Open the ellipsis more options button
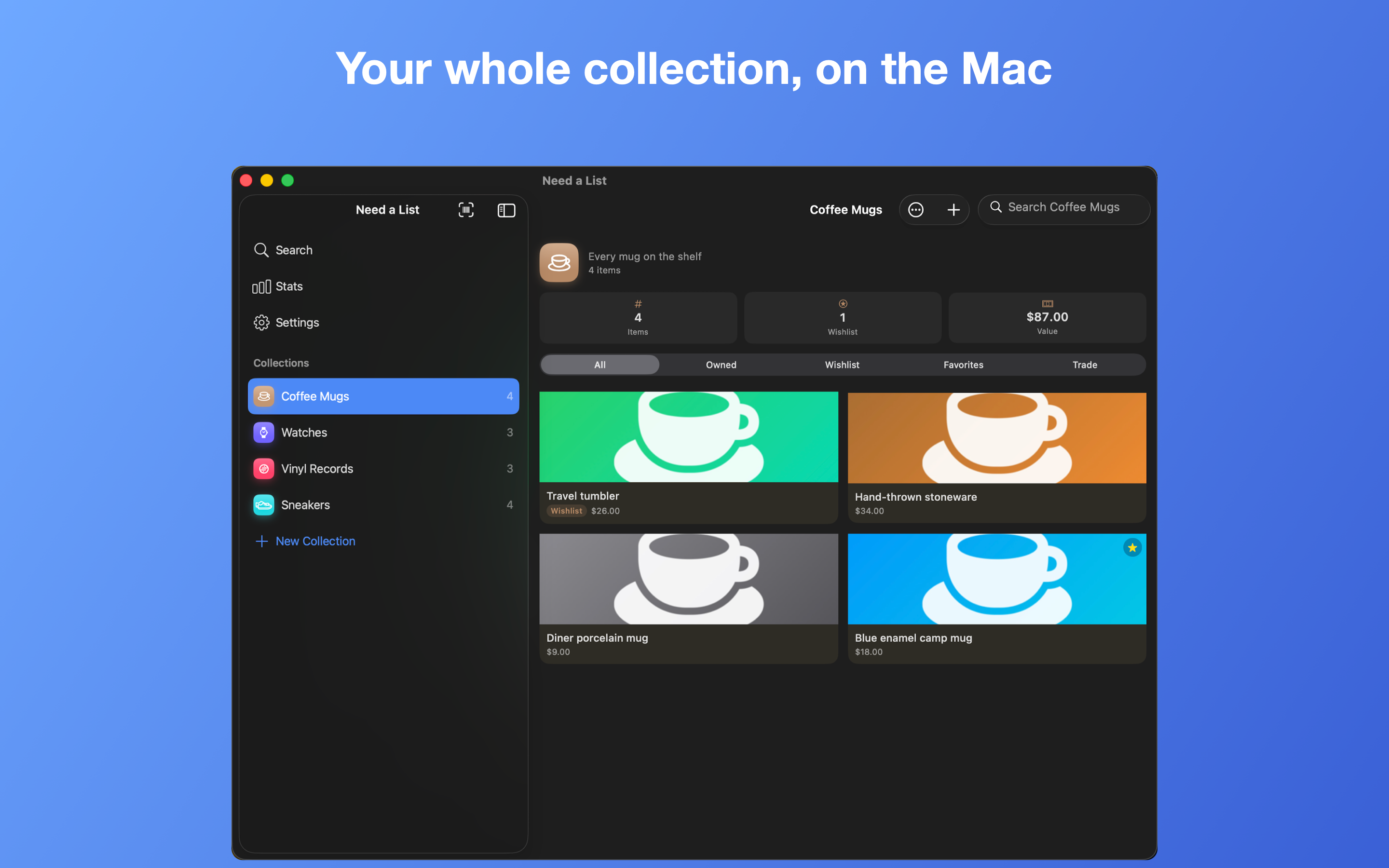Viewport: 1389px width, 868px height. [915, 210]
